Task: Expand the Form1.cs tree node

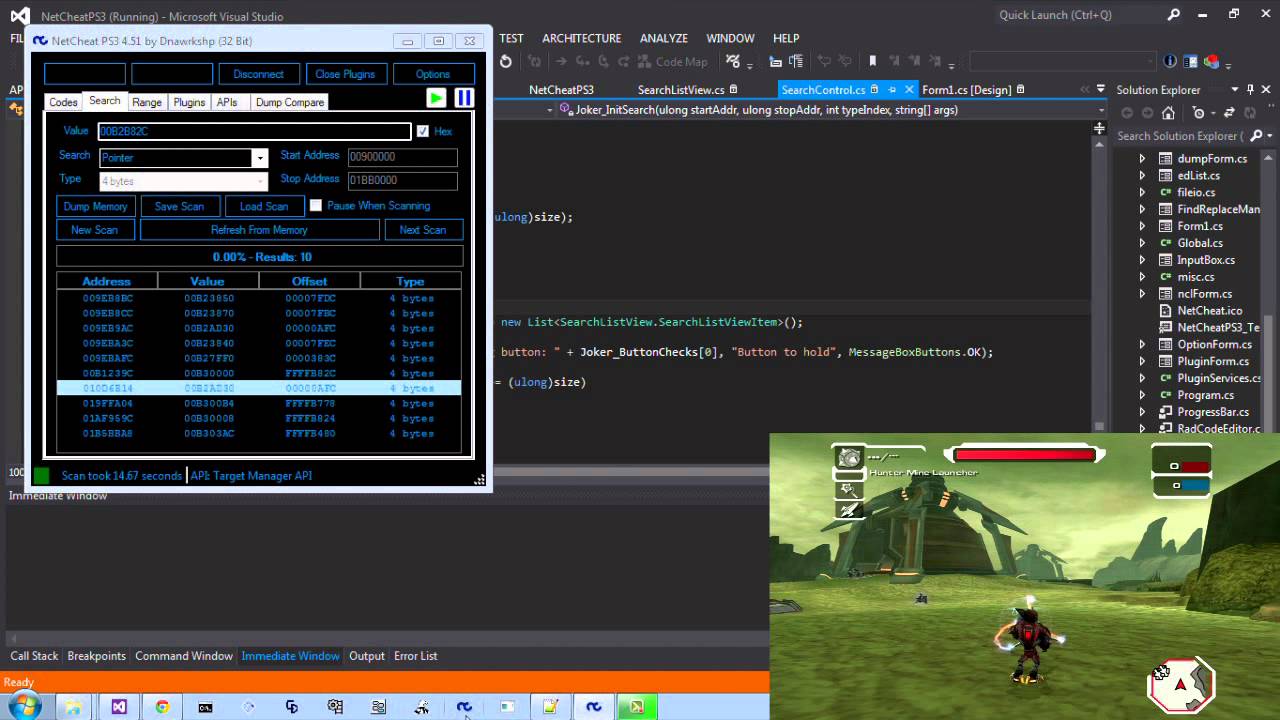Action: pos(1142,226)
